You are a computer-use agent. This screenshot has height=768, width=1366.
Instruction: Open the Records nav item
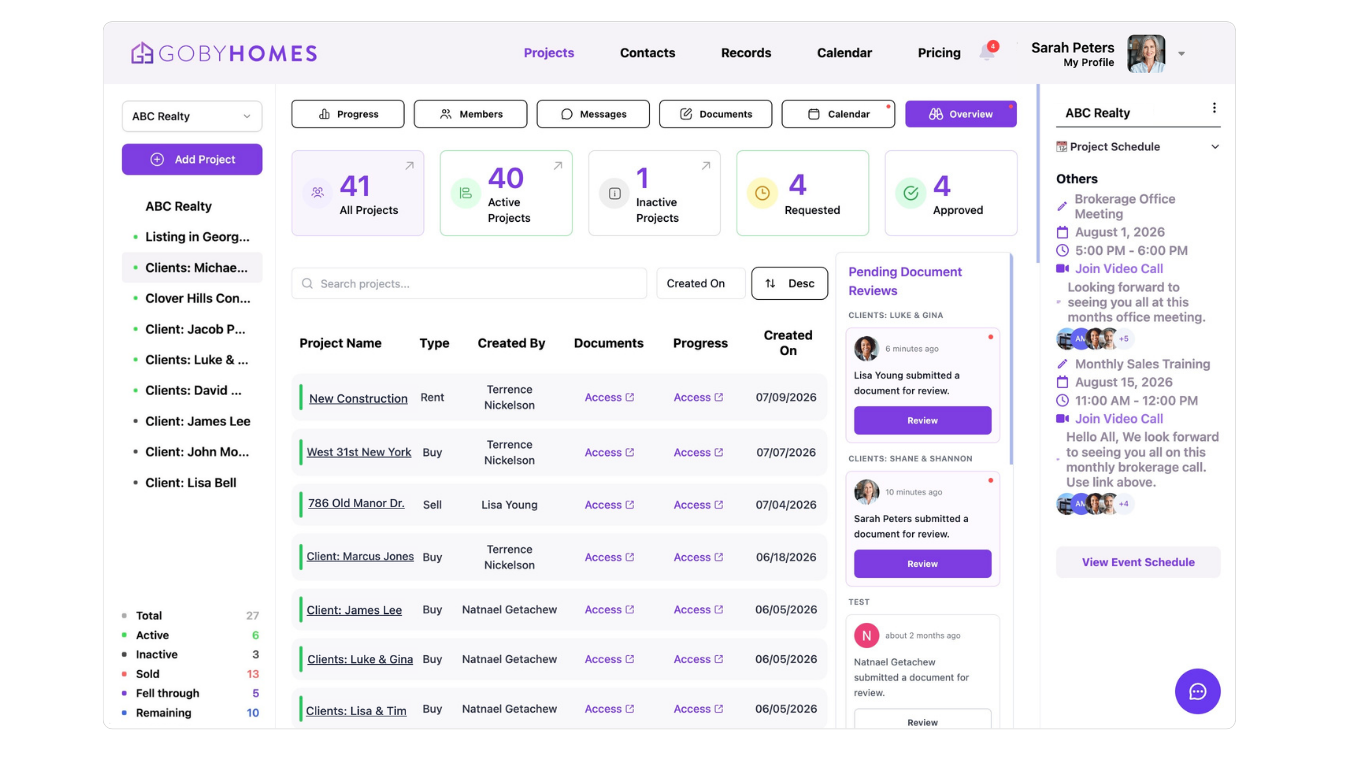pyautogui.click(x=746, y=53)
